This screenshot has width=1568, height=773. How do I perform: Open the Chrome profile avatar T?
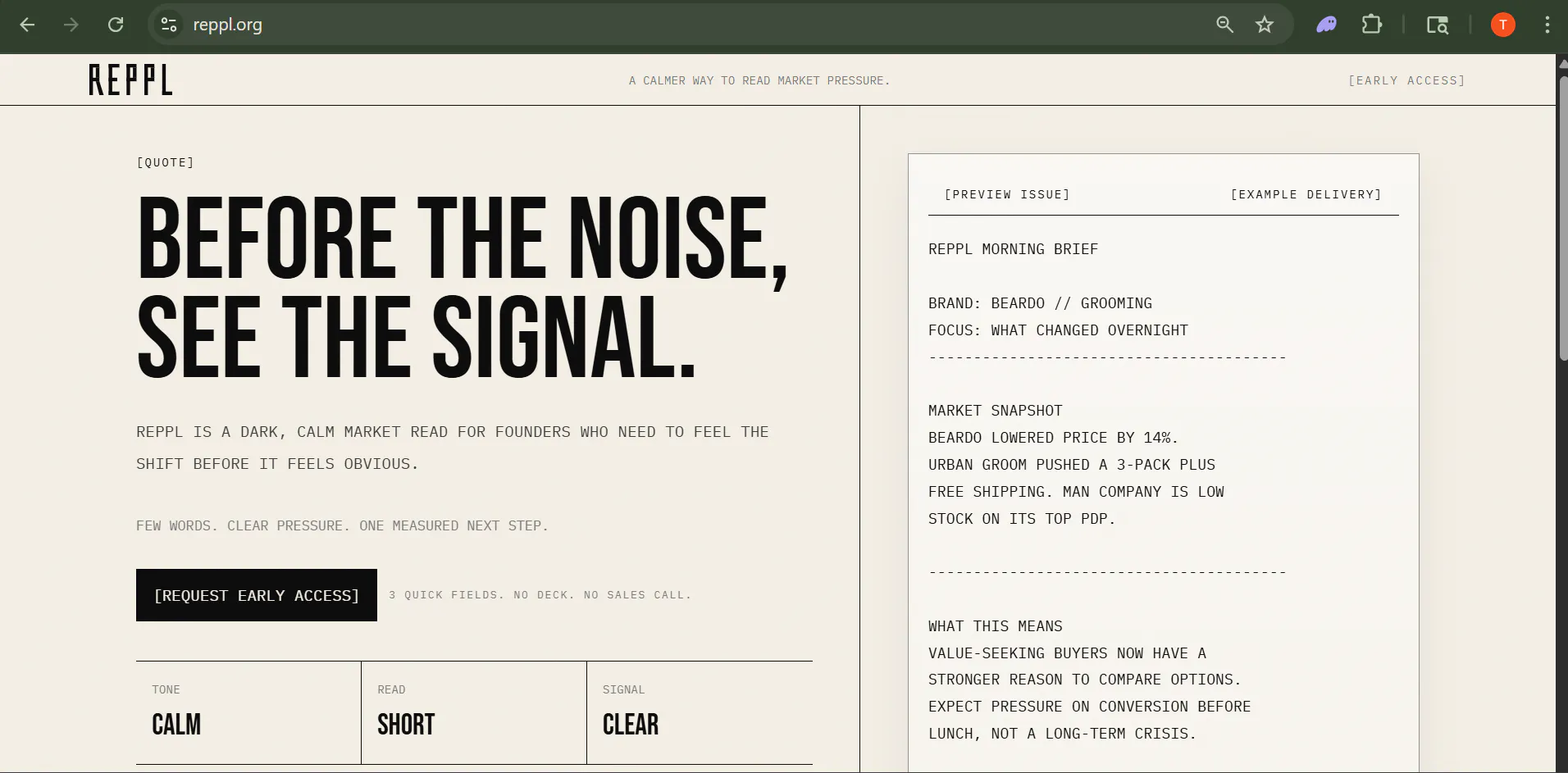point(1503,25)
